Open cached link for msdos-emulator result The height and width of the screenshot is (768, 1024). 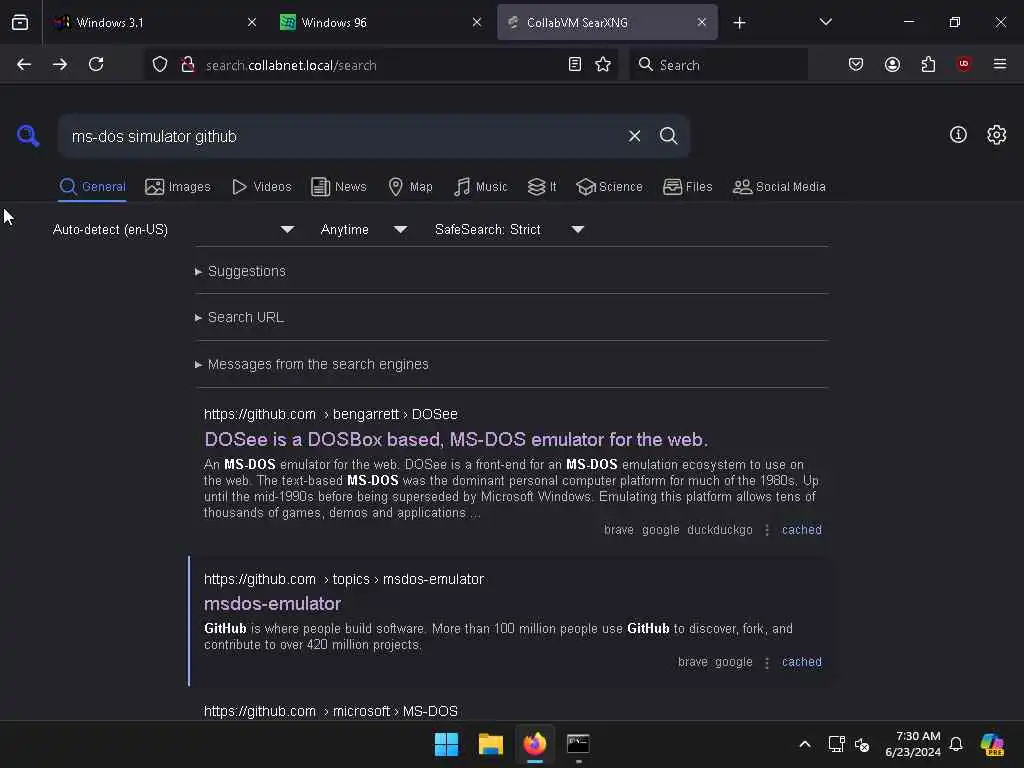[x=801, y=662]
